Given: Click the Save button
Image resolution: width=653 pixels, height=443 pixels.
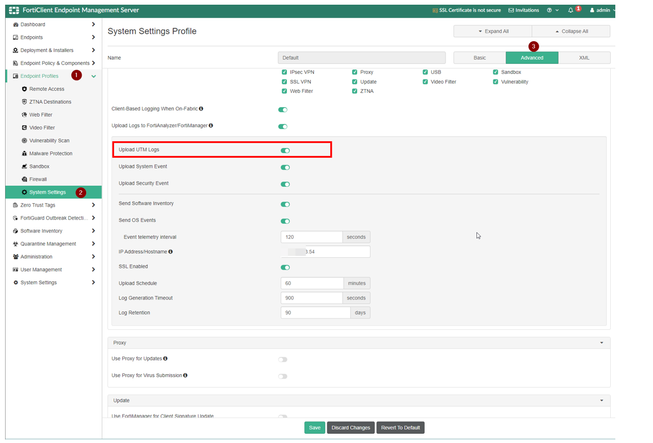Looking at the screenshot, I should point(314,428).
